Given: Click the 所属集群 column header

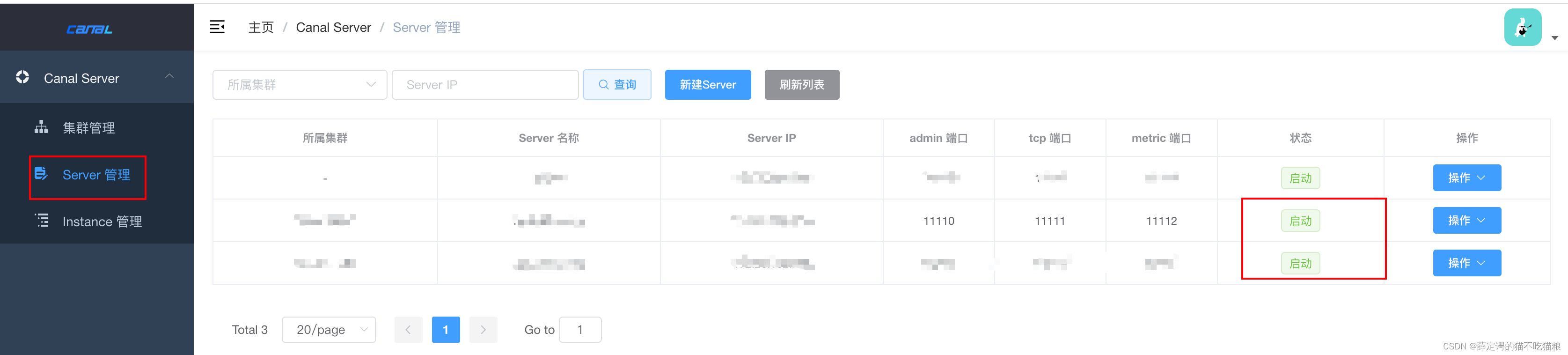Looking at the screenshot, I should (325, 138).
